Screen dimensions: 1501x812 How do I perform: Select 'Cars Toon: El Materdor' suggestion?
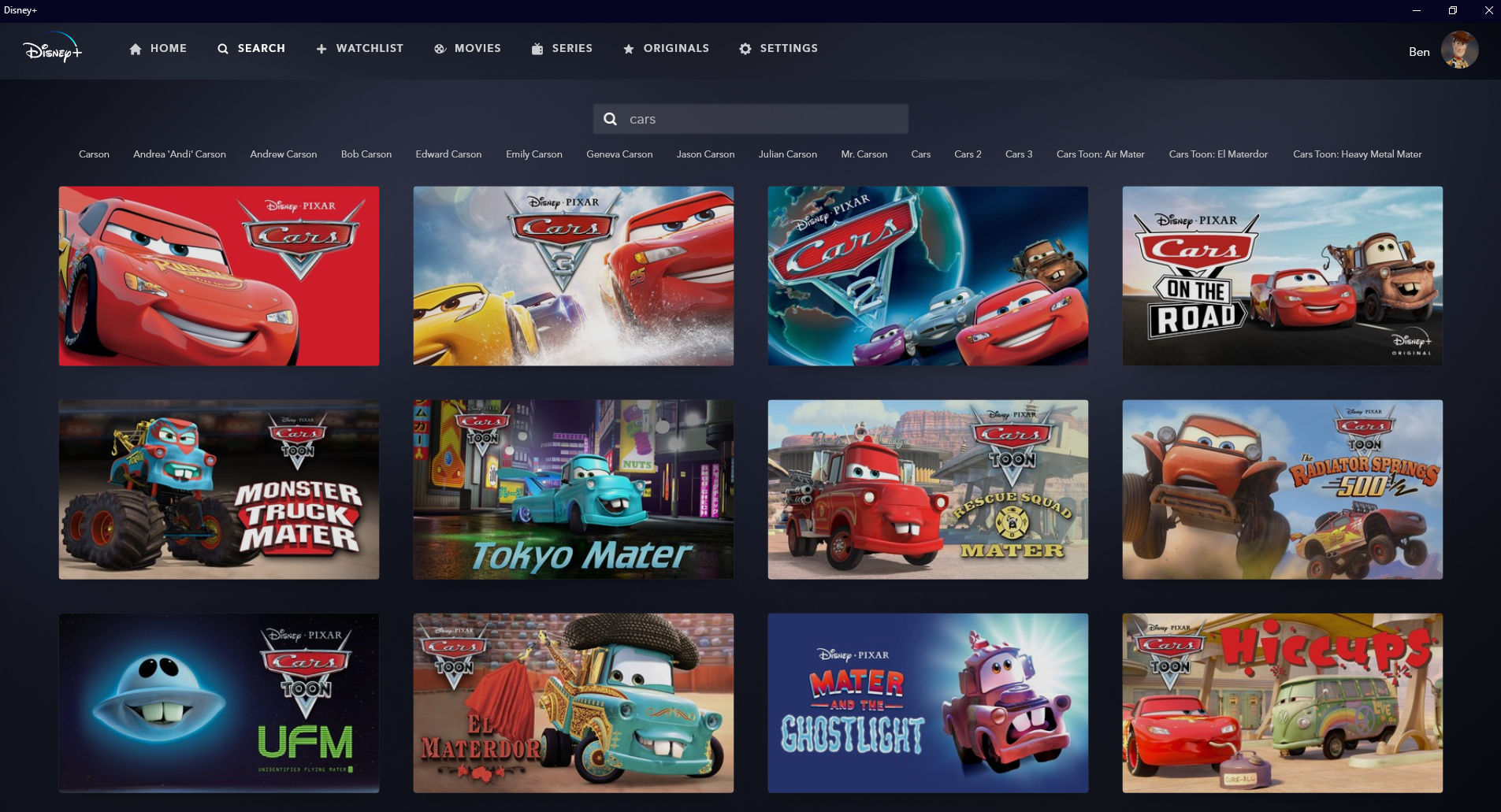[x=1218, y=154]
